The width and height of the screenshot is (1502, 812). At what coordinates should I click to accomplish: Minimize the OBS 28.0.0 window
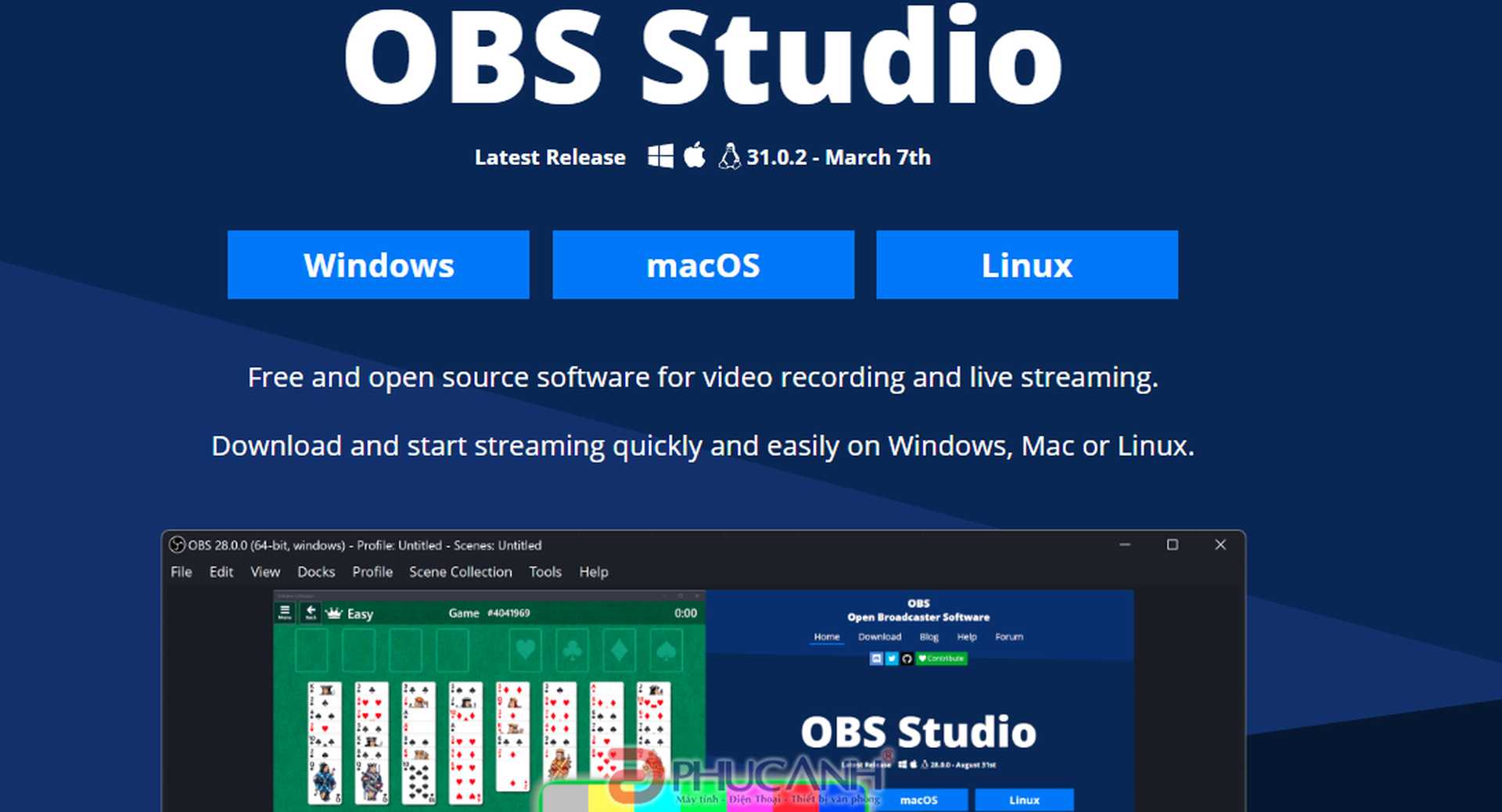click(x=1125, y=544)
